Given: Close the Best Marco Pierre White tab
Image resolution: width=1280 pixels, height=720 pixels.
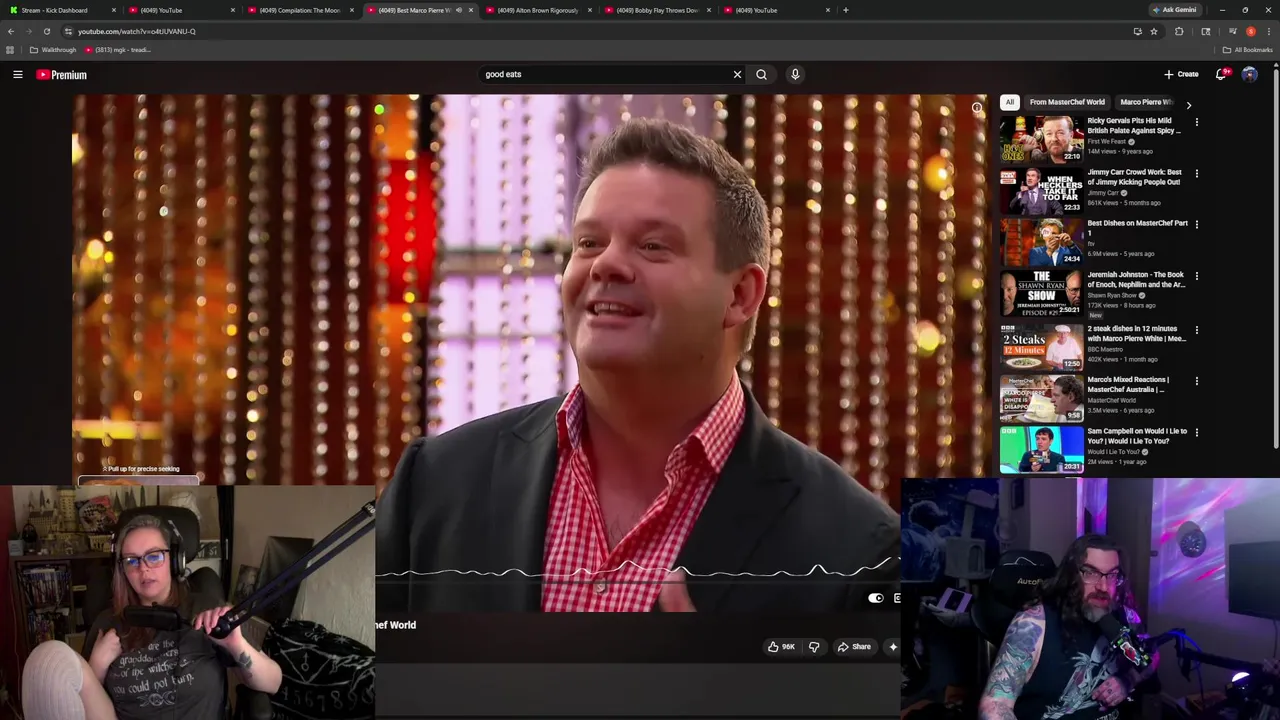Looking at the screenshot, I should click(x=471, y=10).
